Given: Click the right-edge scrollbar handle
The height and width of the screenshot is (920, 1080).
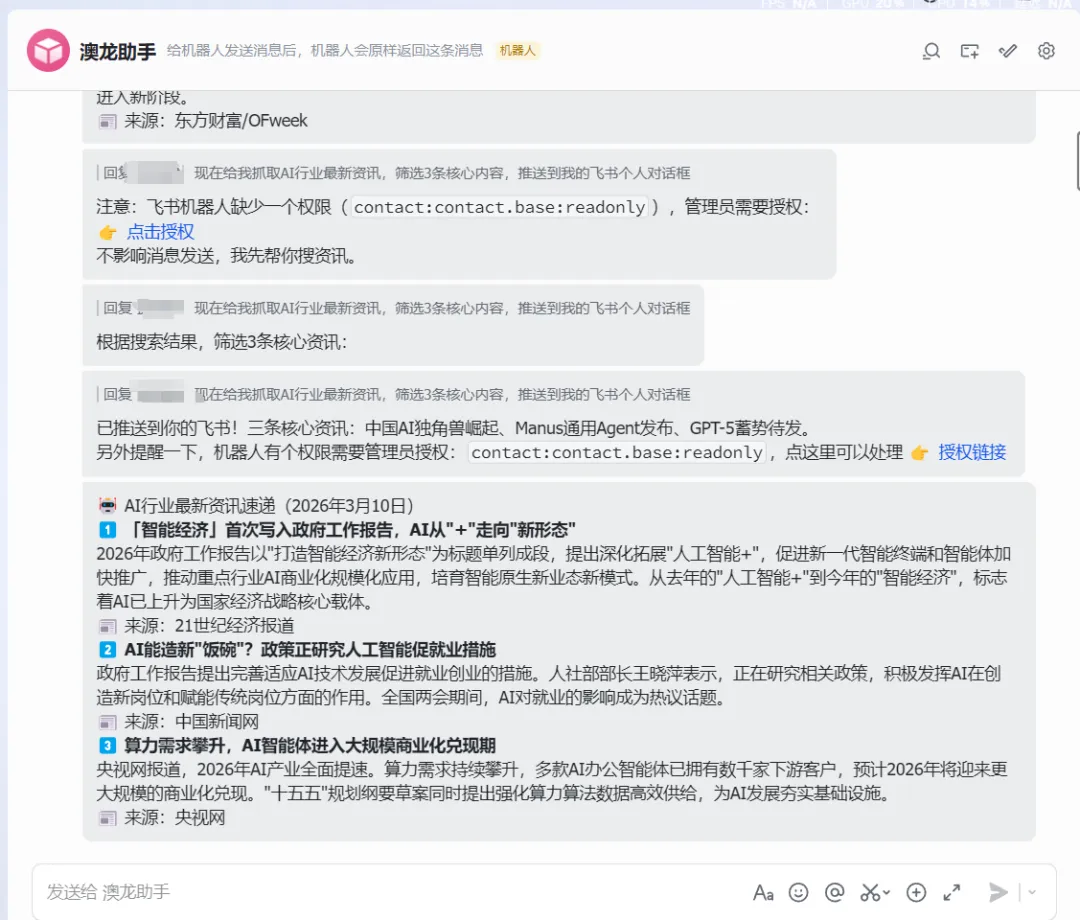Looking at the screenshot, I should pos(1077,160).
